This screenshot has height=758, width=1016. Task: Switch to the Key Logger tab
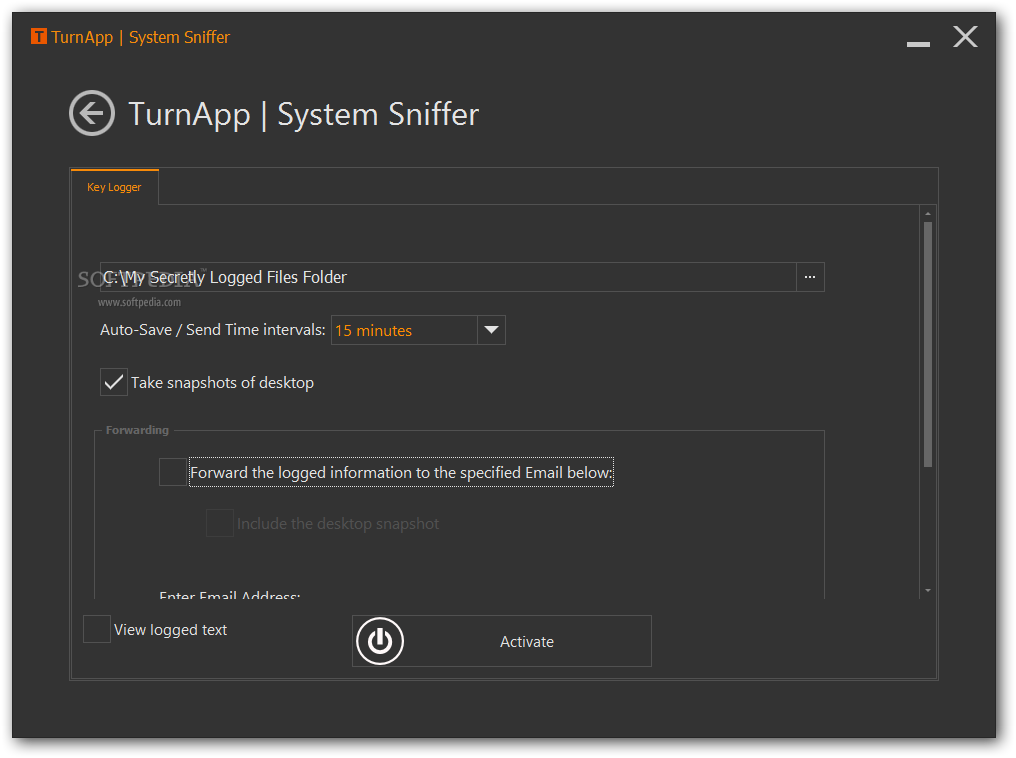114,187
